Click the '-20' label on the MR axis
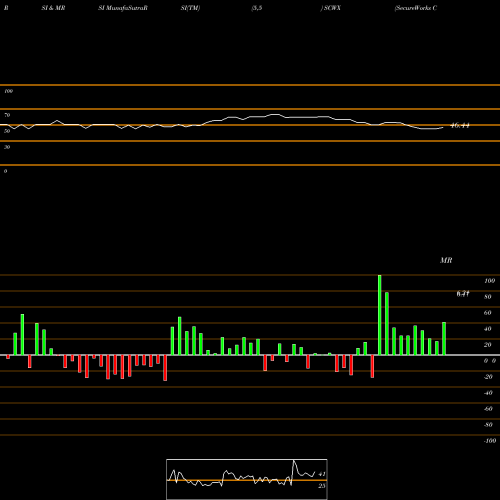This screenshot has width=500, height=500. 488,377
